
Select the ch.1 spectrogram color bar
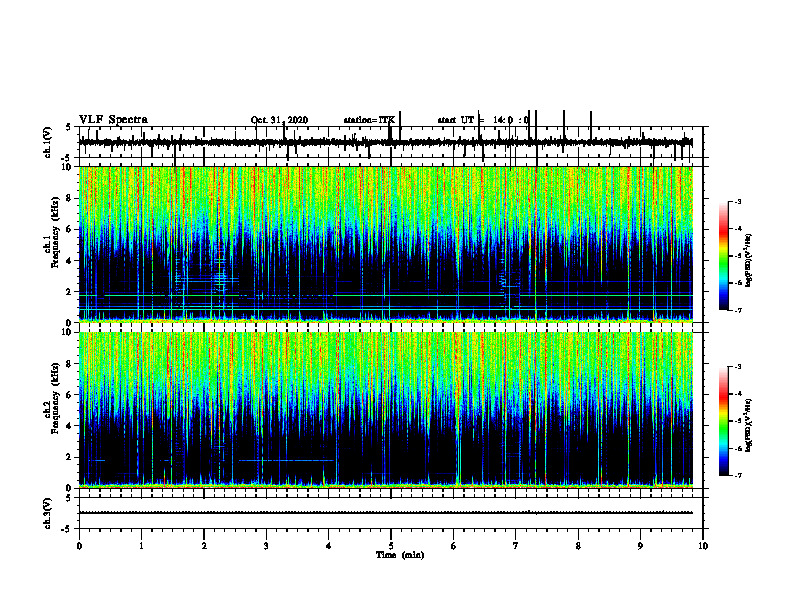coord(724,256)
